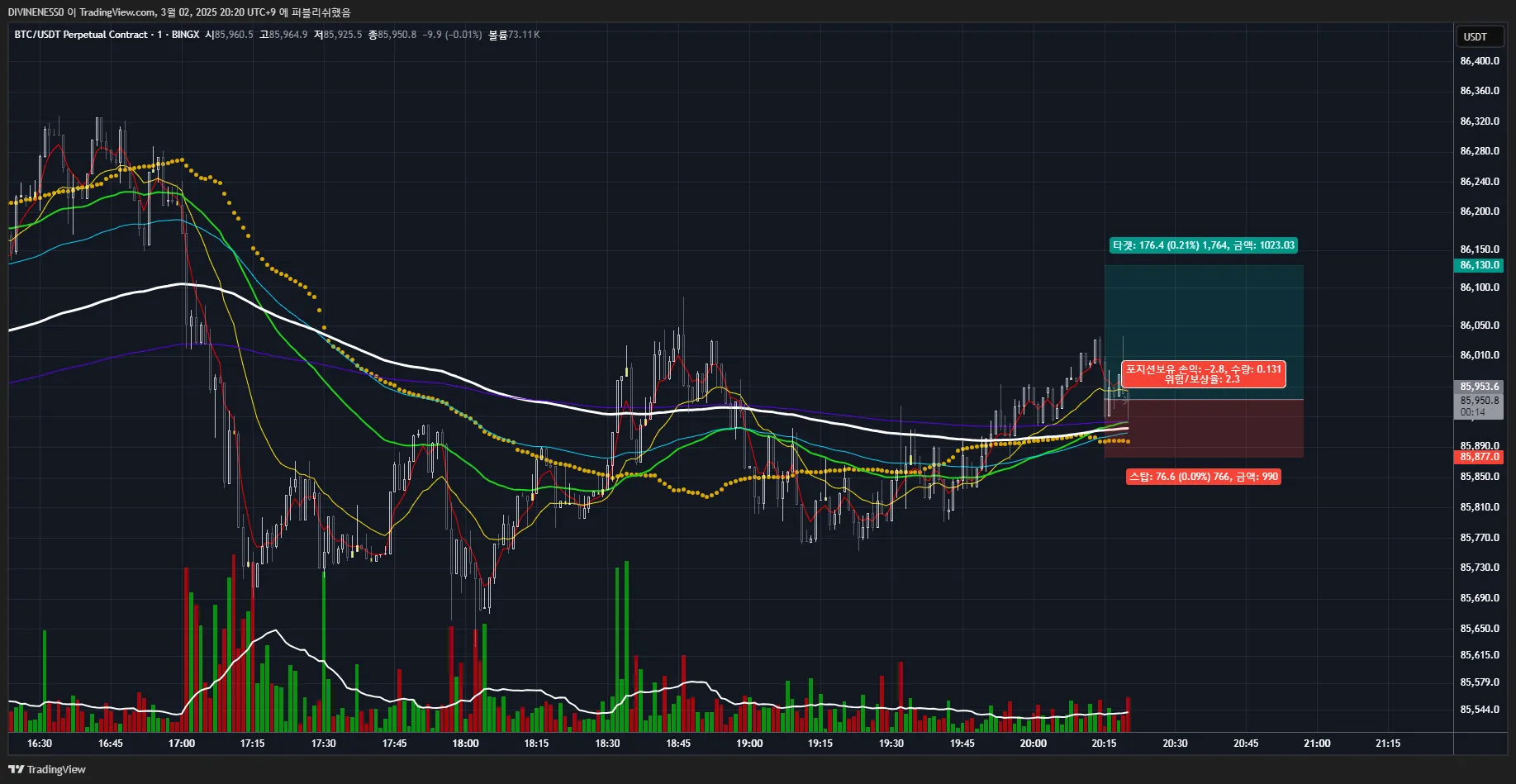Click the 86,200.0 price axis label

click(x=1480, y=211)
